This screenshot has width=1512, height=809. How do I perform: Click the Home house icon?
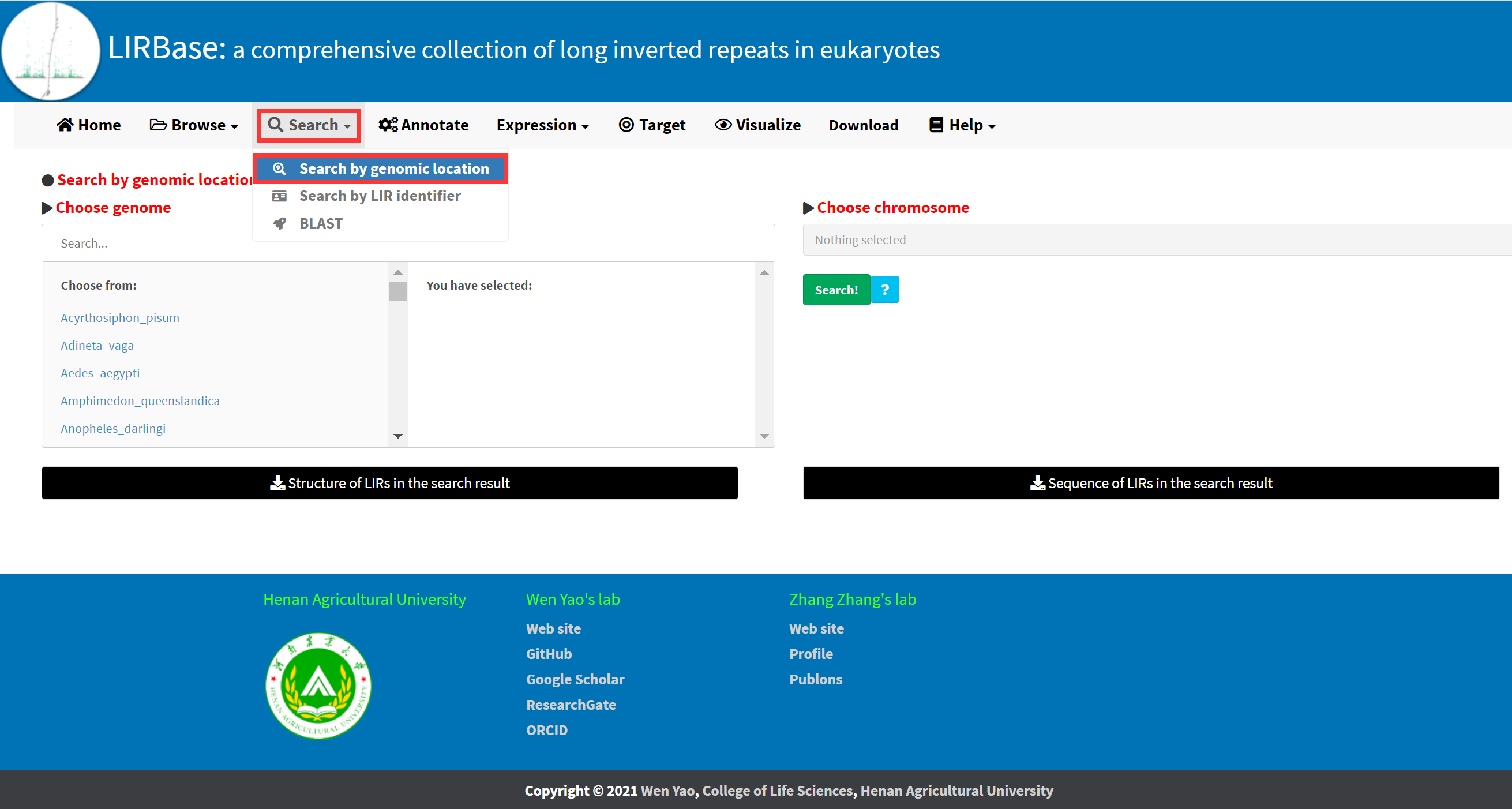(x=65, y=125)
